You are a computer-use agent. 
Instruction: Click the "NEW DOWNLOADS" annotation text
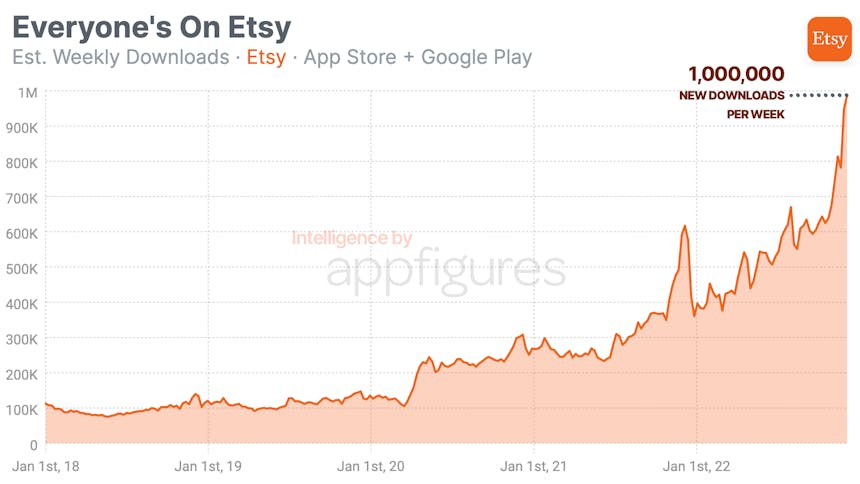point(732,96)
